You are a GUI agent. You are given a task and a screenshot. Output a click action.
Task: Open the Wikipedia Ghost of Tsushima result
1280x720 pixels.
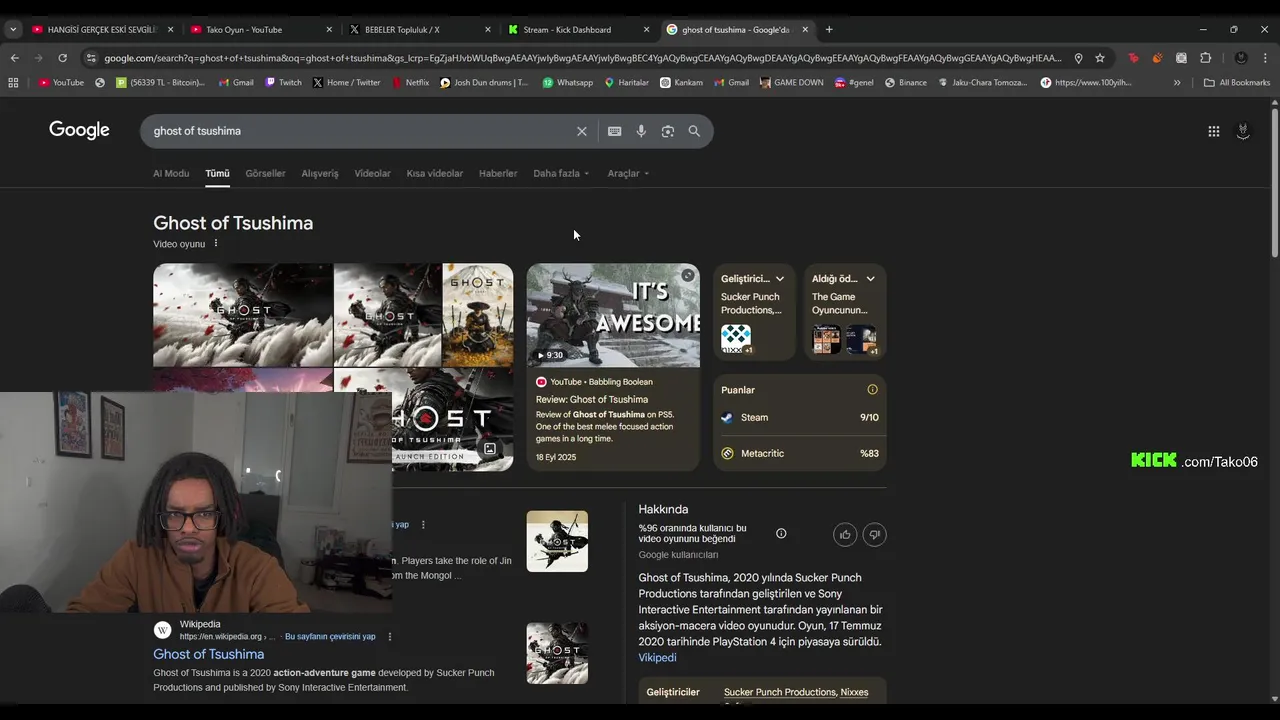(209, 654)
